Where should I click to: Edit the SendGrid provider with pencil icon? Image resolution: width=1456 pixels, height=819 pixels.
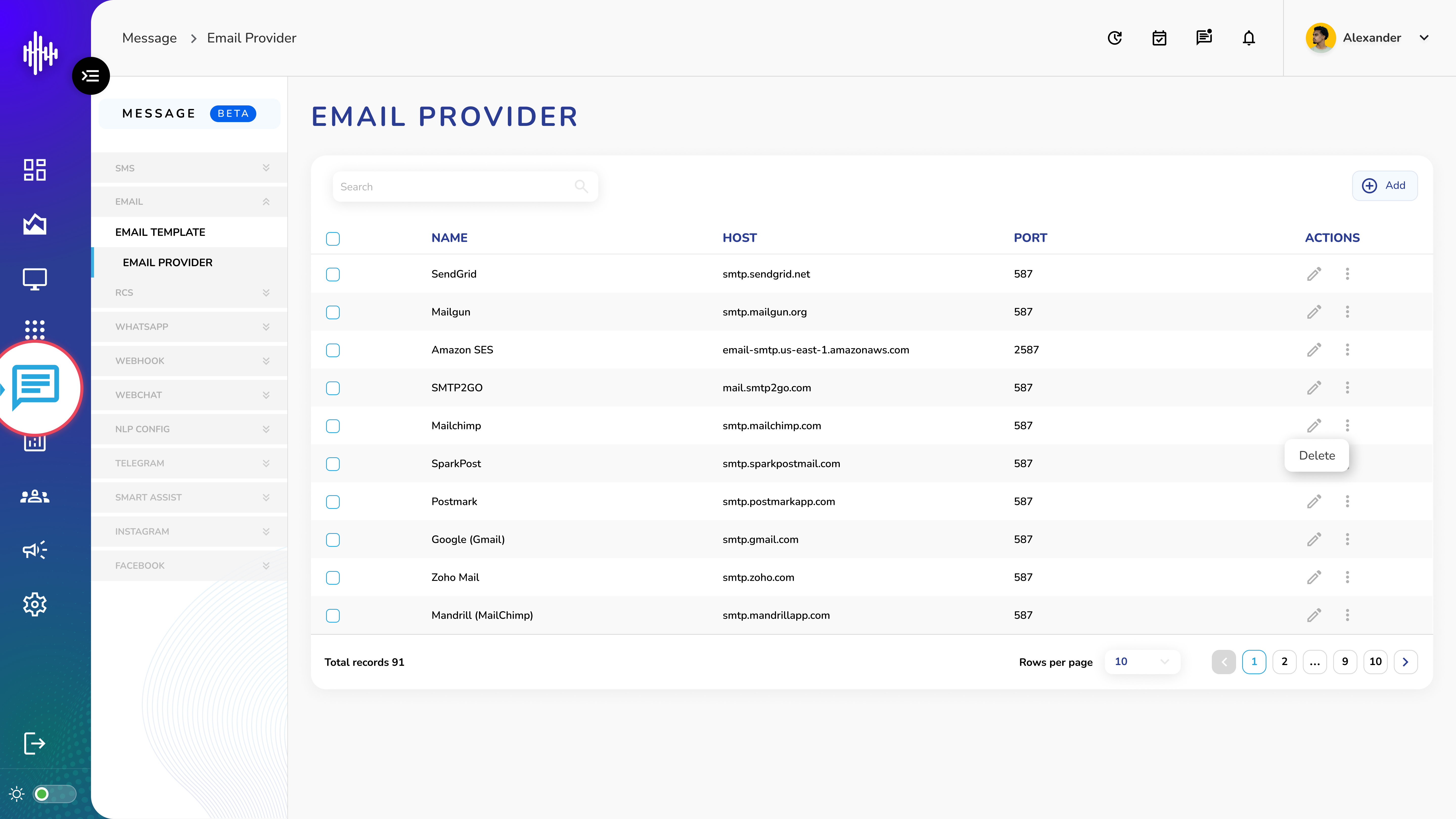(x=1314, y=274)
